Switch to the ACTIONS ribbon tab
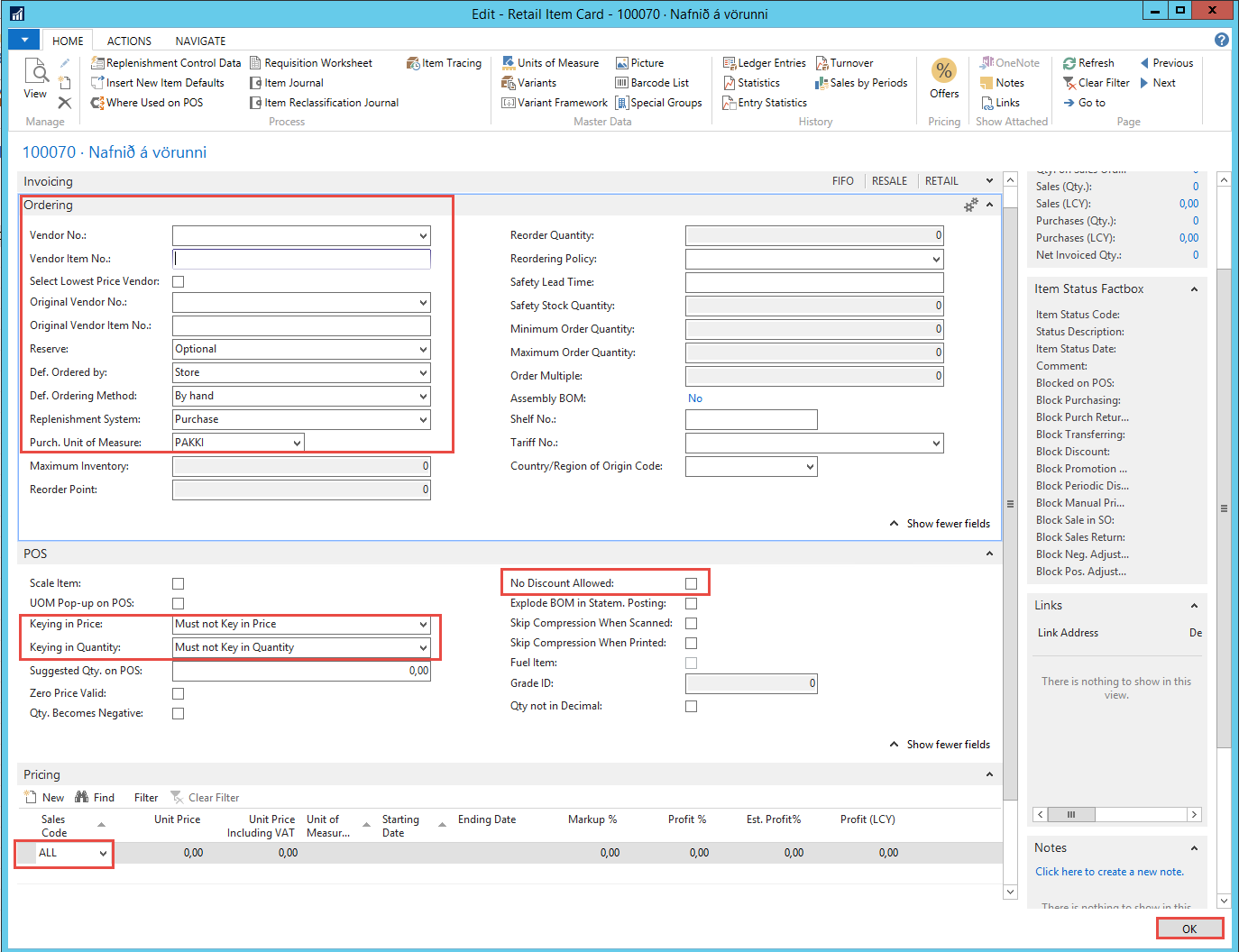The width and height of the screenshot is (1239, 952). 129,41
